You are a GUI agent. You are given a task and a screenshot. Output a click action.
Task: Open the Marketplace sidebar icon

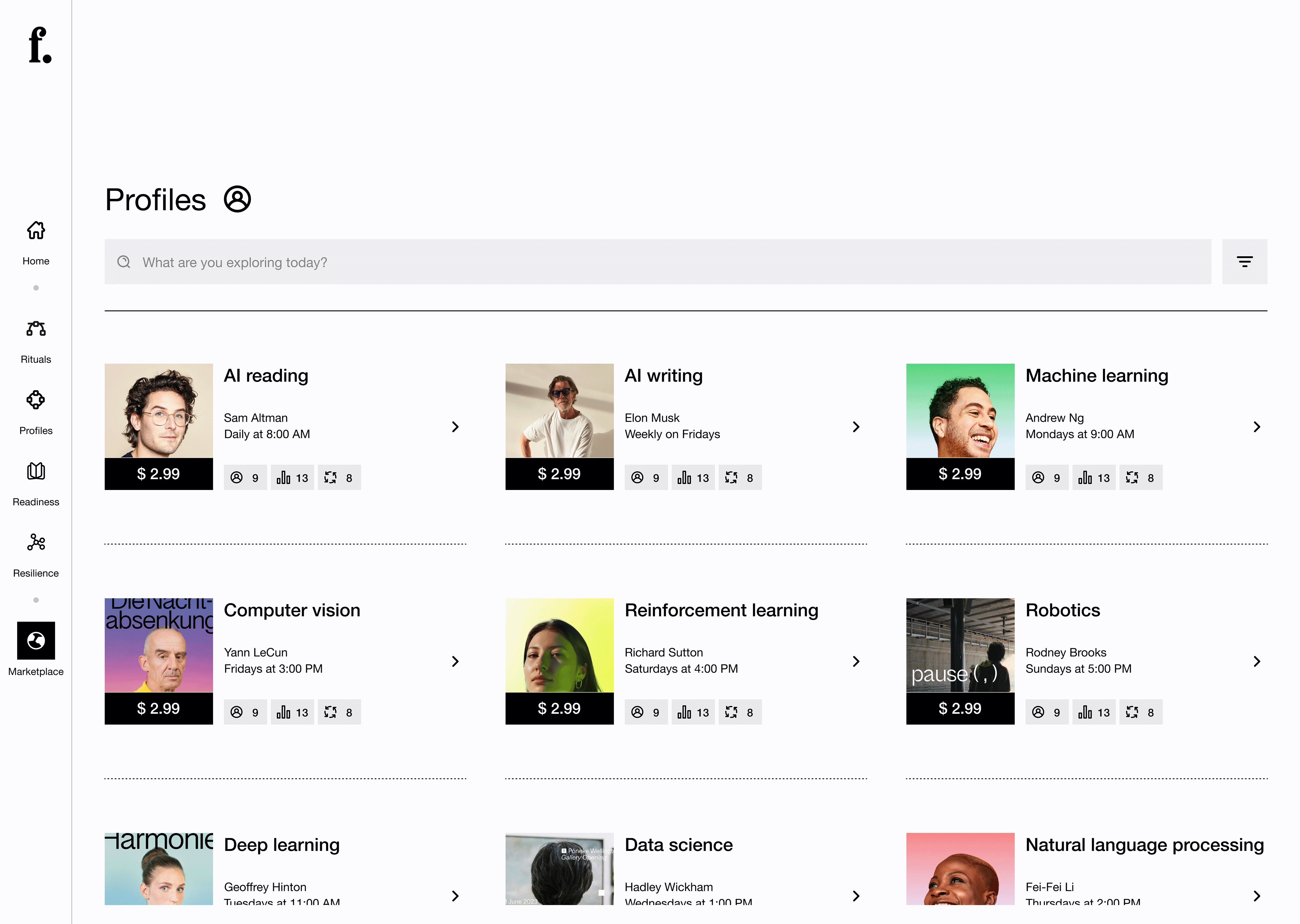[x=36, y=641]
